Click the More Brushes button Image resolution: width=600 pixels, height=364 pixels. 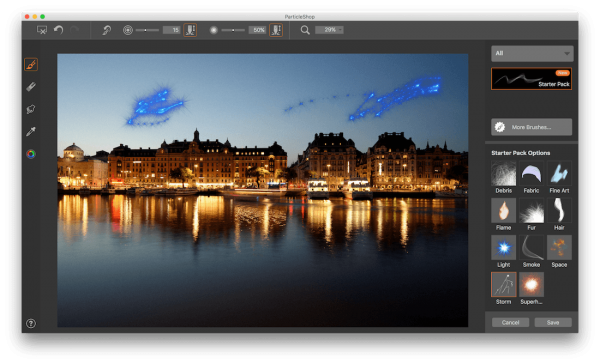point(532,127)
